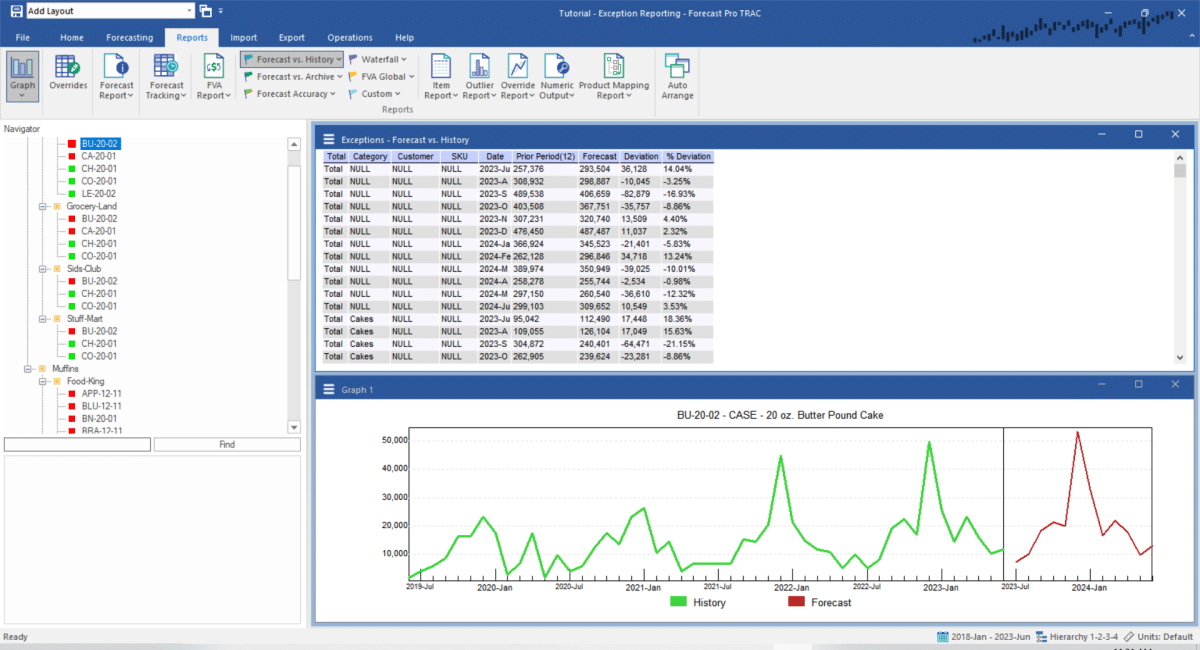1200x650 pixels.
Task: Open the Help tab
Action: tap(404, 37)
